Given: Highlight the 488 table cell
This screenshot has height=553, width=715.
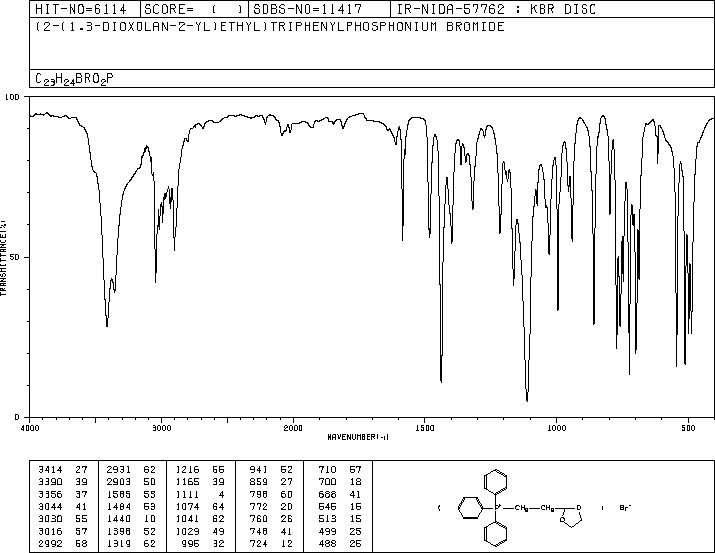Looking at the screenshot, I should coord(327,544).
